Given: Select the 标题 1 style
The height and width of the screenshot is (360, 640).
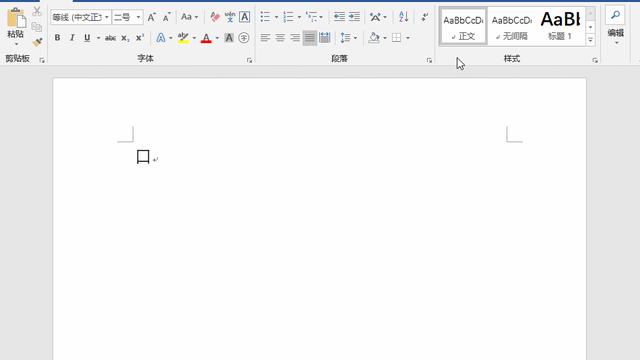Looking at the screenshot, I should [x=560, y=26].
